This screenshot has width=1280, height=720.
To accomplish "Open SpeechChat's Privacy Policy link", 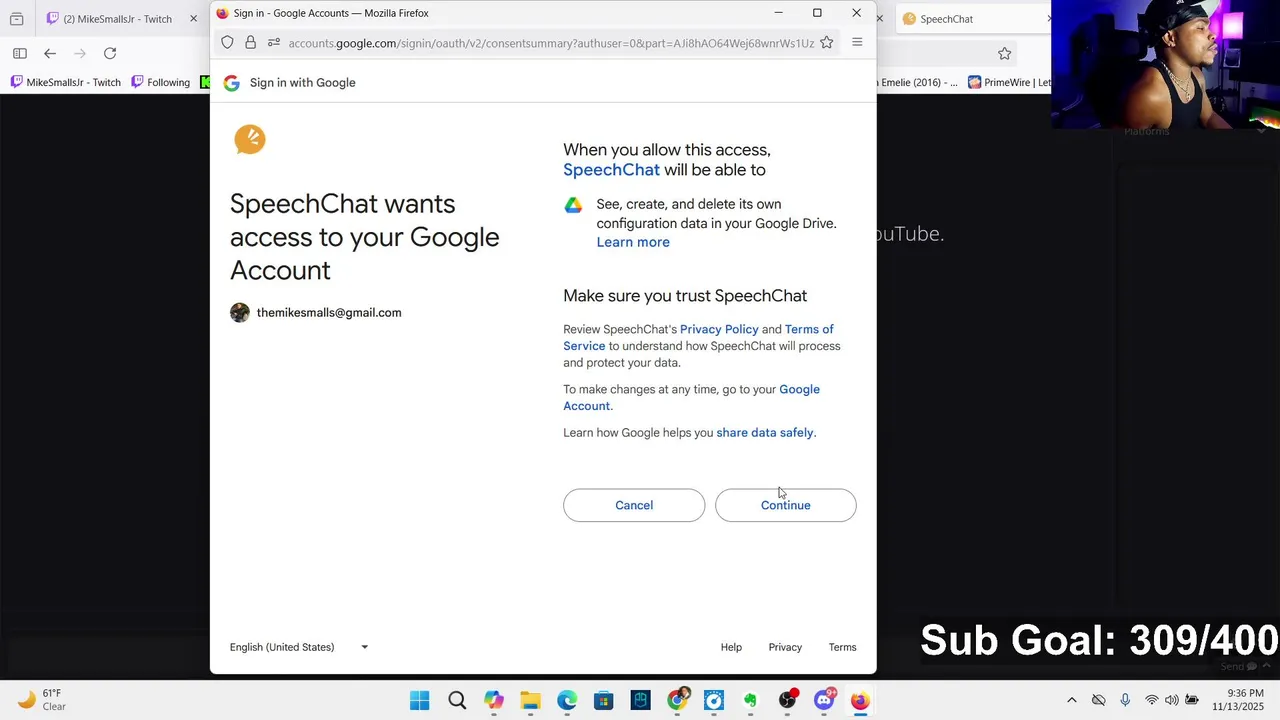I will [719, 329].
